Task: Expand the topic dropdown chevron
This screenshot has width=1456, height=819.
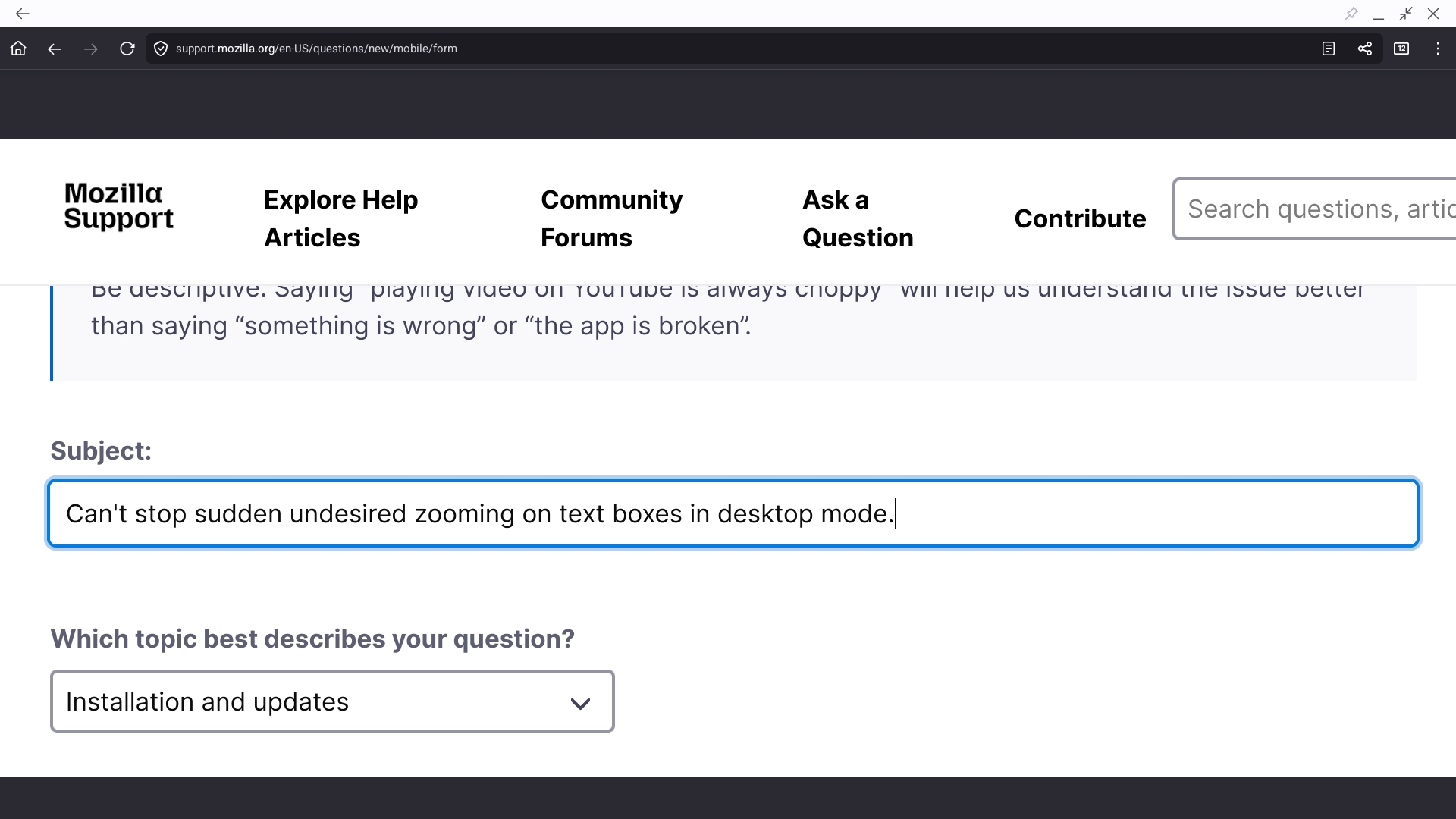Action: 580,703
